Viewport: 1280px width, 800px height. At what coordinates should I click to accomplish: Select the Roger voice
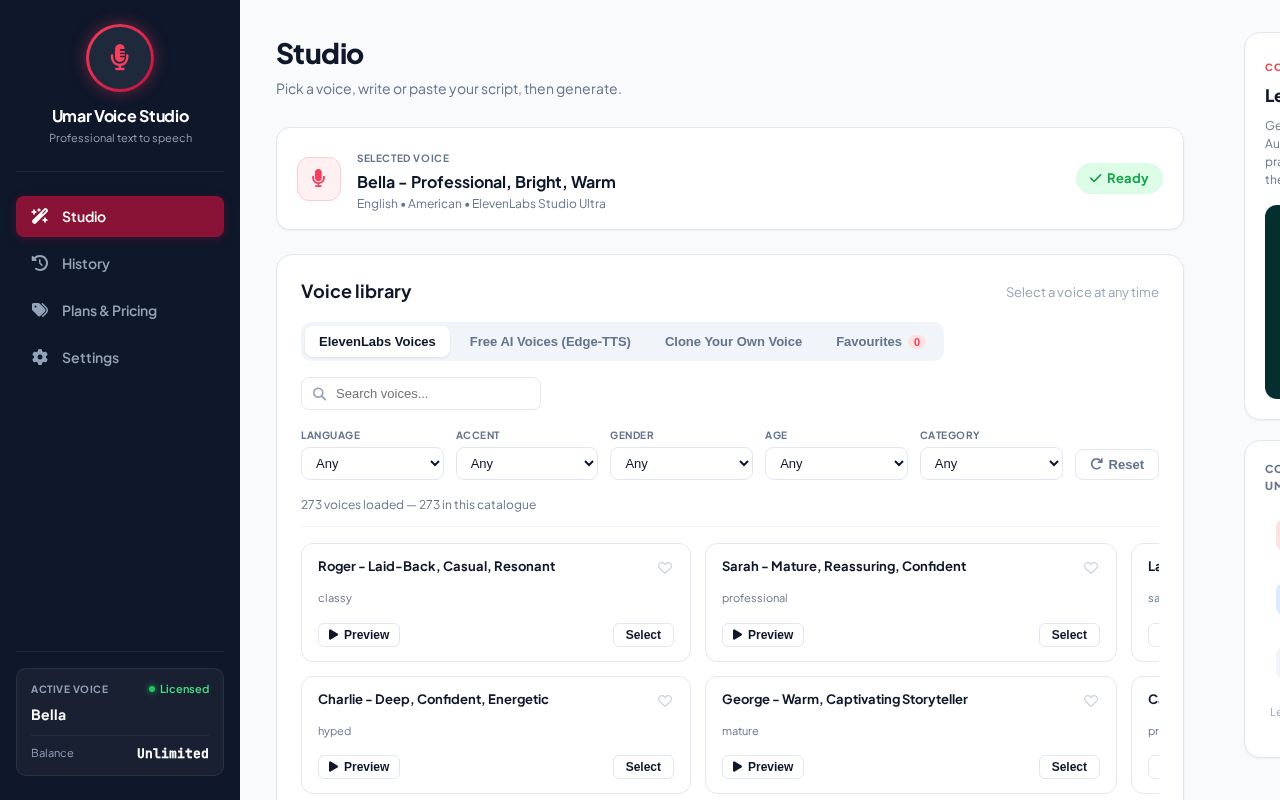[x=643, y=635]
